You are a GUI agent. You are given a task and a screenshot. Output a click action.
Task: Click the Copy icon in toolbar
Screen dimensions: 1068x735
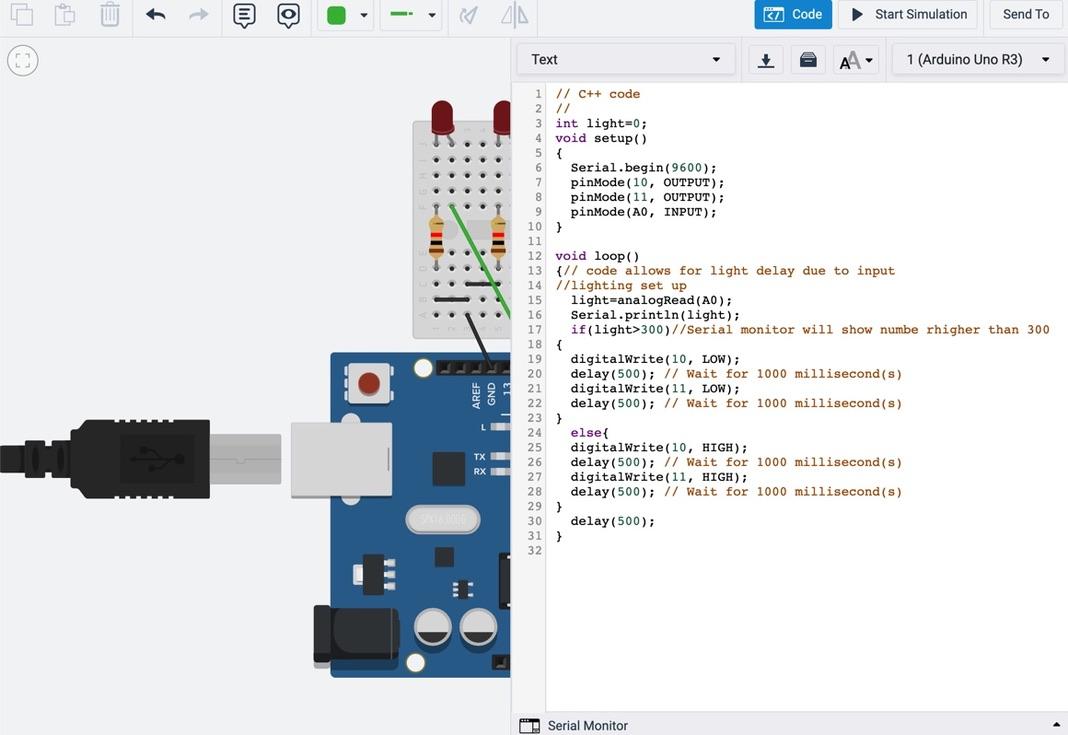pyautogui.click(x=22, y=14)
